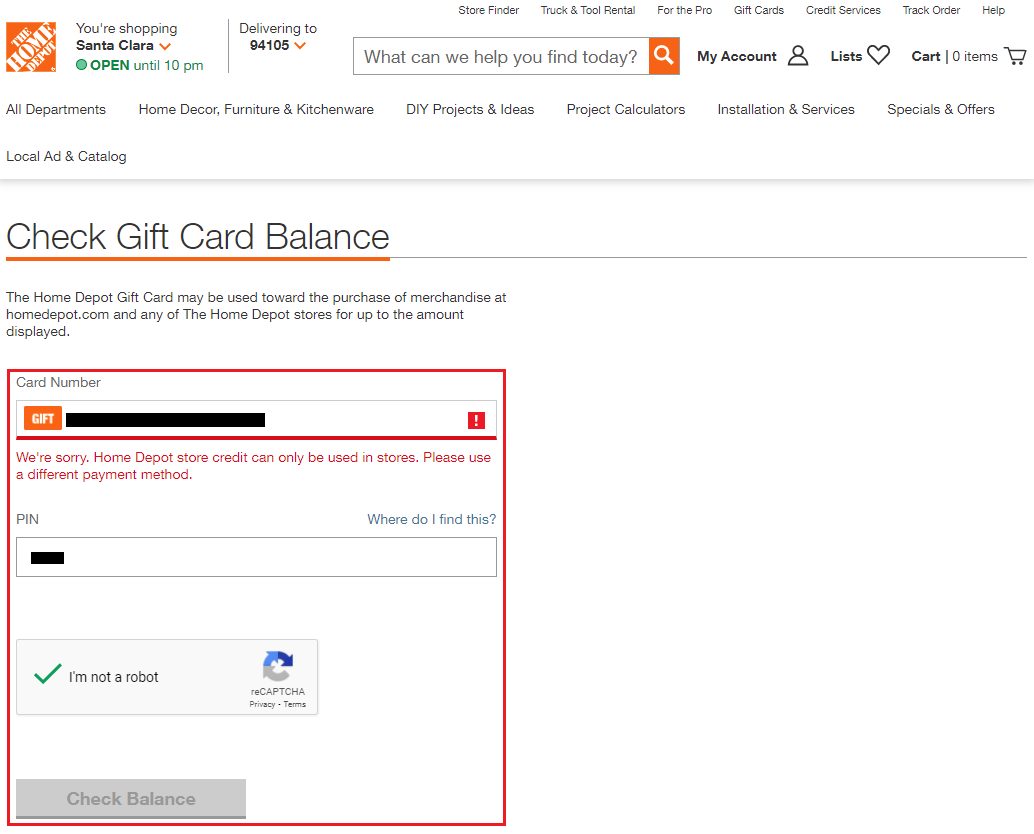Click the reCAPTCHA logo
The height and width of the screenshot is (834, 1034).
[278, 667]
